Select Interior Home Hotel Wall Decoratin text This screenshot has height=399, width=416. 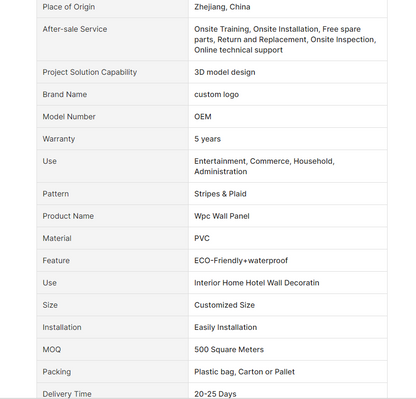click(x=257, y=283)
